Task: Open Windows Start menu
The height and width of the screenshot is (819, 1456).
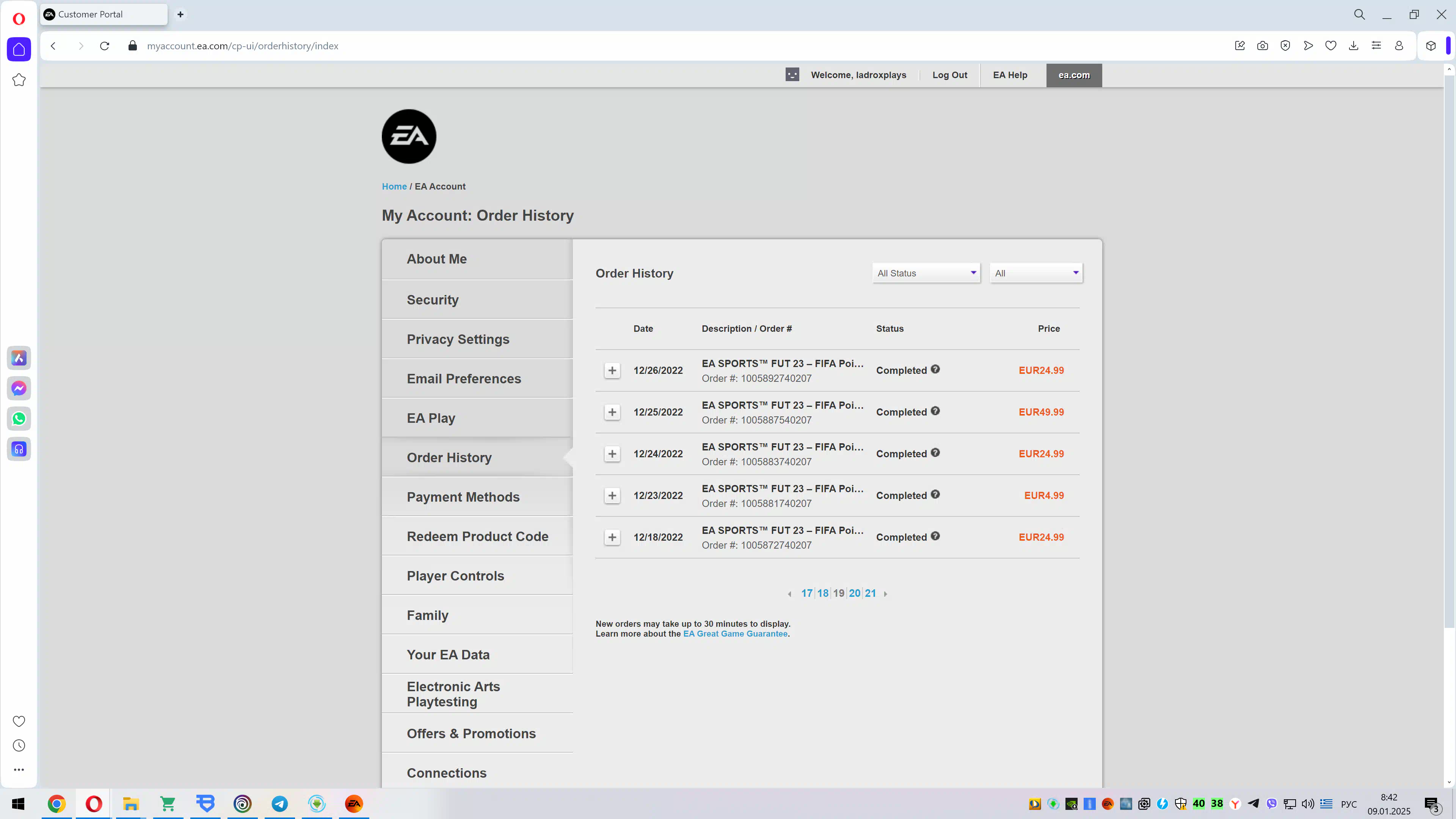Action: coord(19,804)
